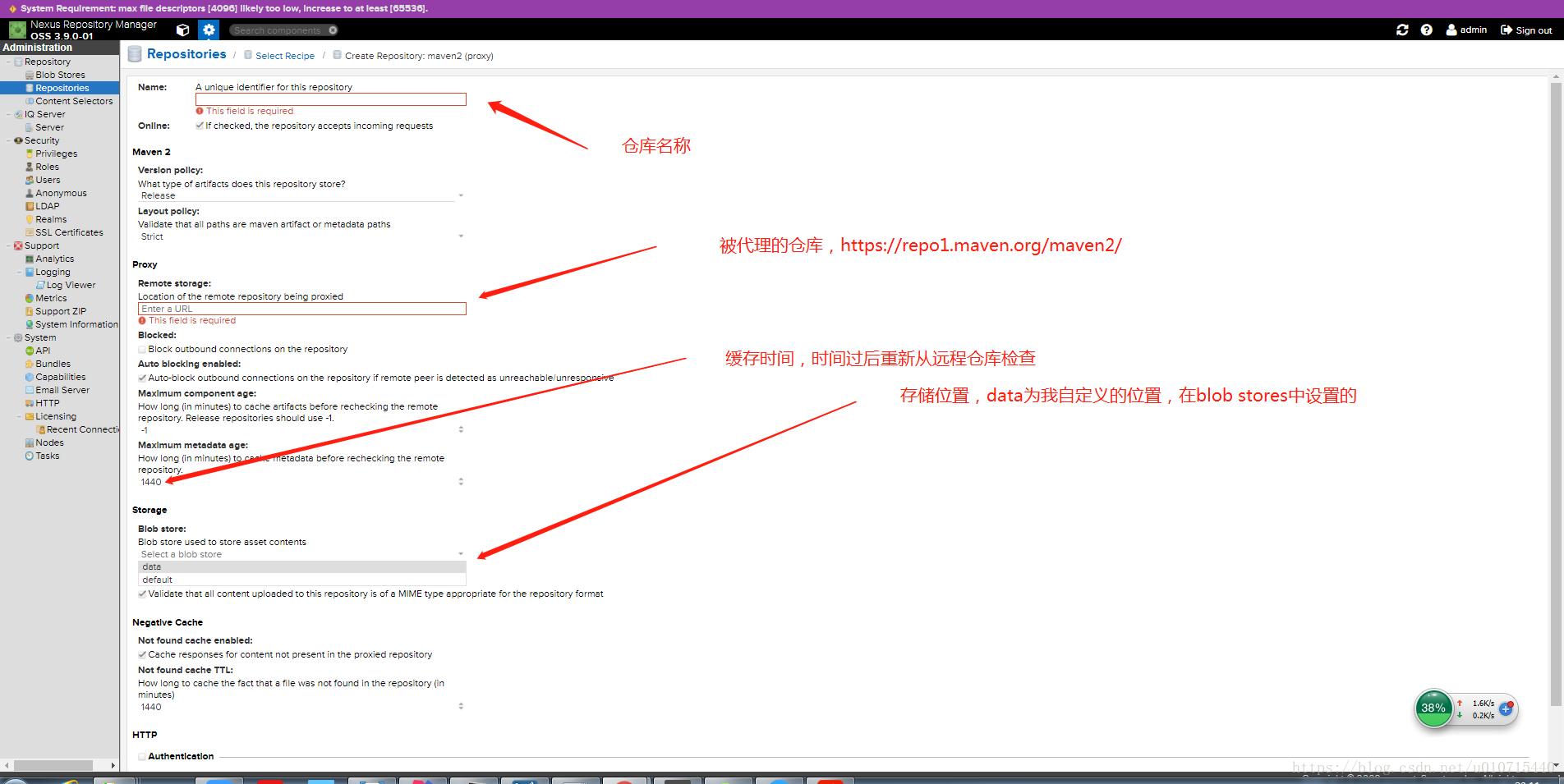Refresh the view with the refresh icon

1402,30
